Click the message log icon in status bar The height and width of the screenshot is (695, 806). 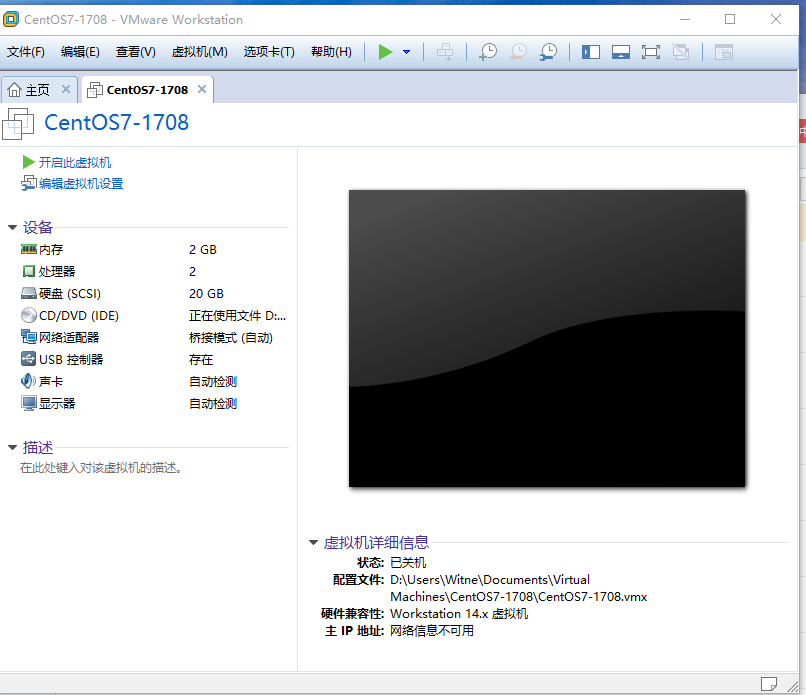tap(768, 684)
